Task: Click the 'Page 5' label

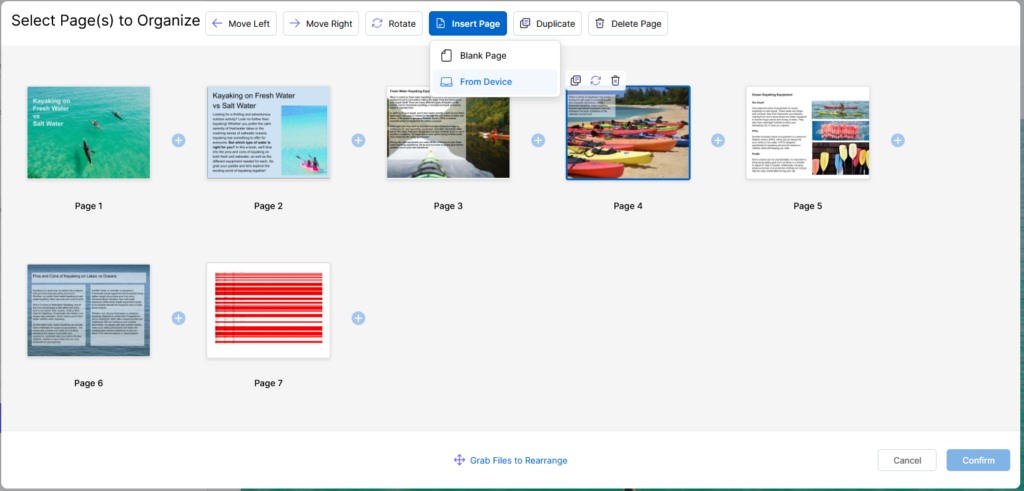Action: (808, 206)
